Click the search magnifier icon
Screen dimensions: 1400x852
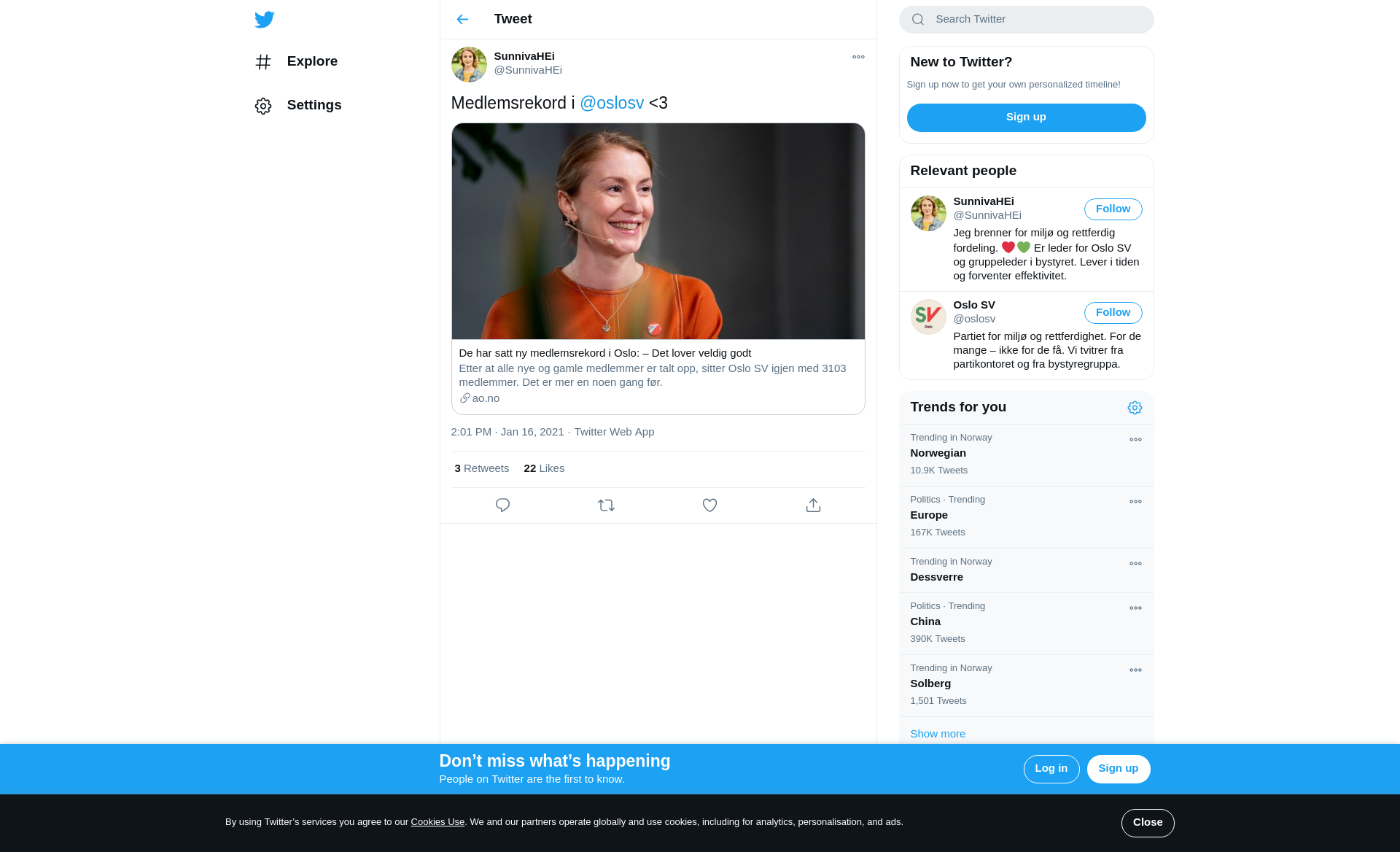click(x=918, y=20)
